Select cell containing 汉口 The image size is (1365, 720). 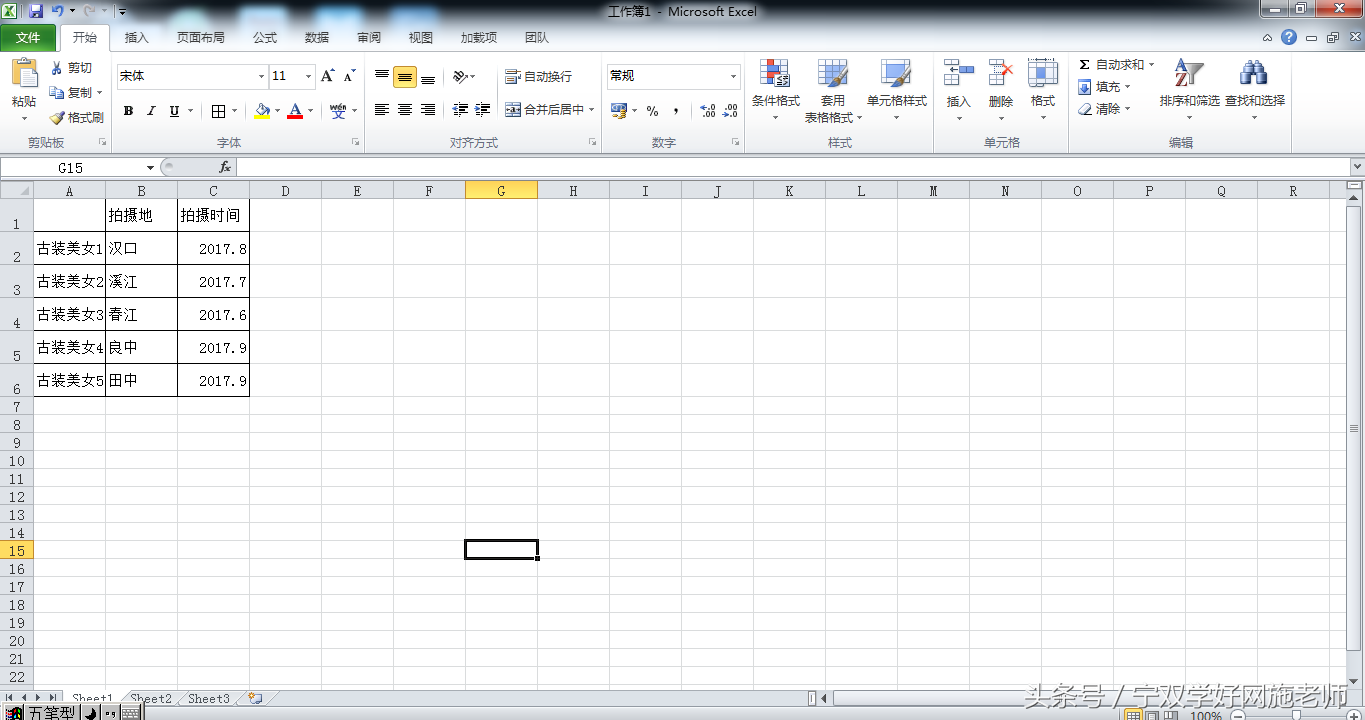tap(141, 248)
